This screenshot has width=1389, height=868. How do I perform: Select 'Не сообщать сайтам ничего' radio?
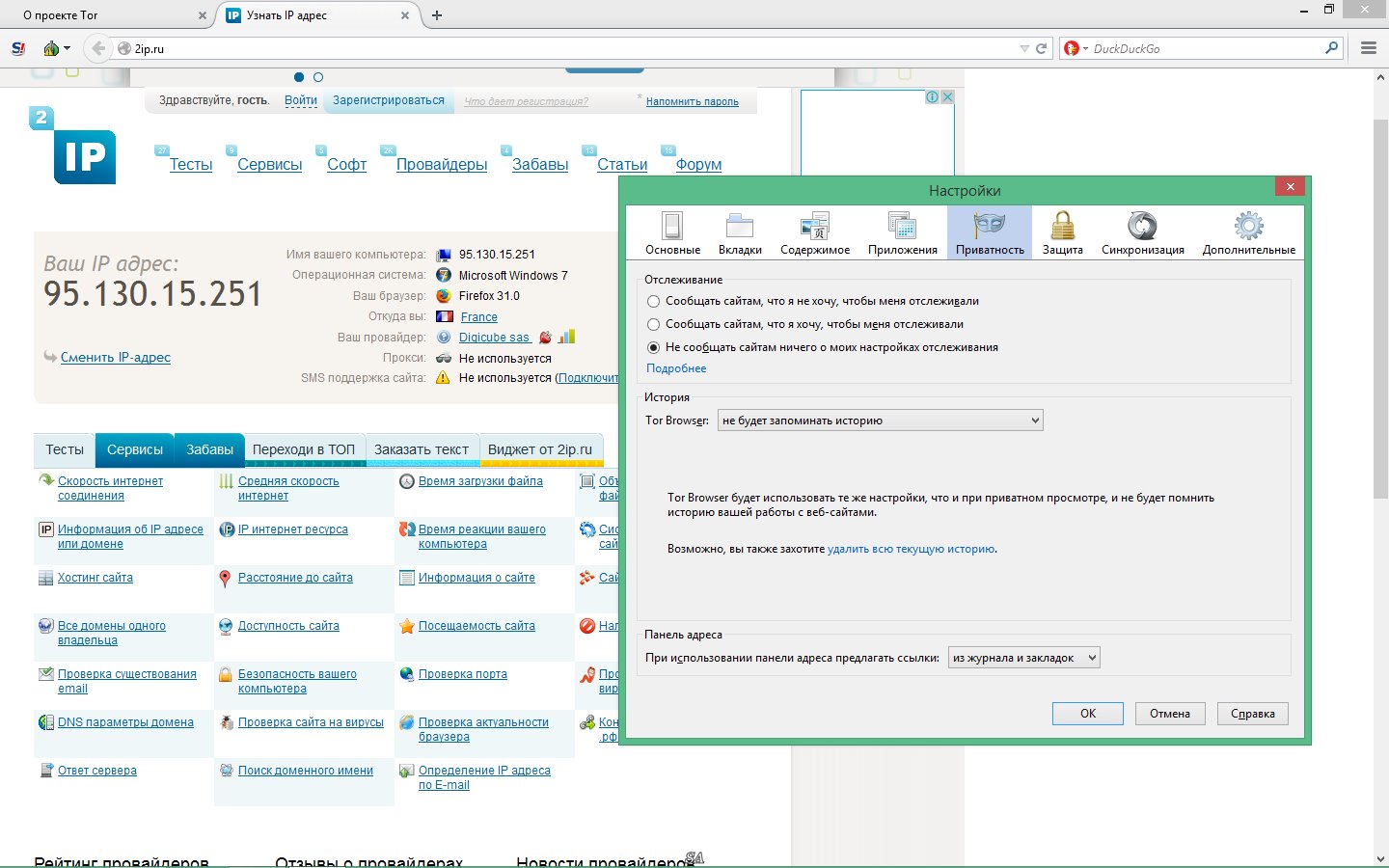(x=653, y=347)
